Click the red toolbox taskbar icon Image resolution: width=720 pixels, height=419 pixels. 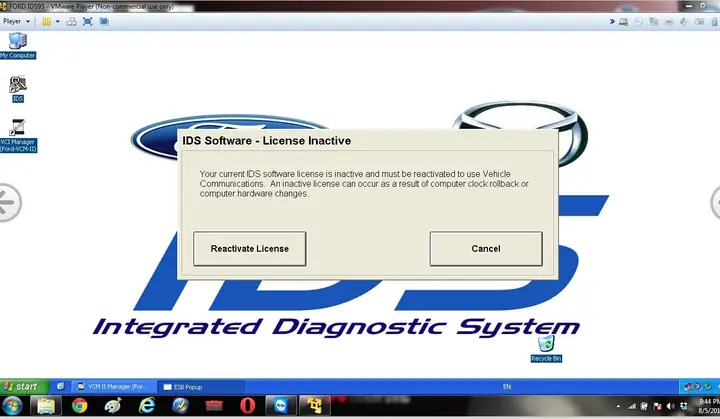(x=214, y=406)
